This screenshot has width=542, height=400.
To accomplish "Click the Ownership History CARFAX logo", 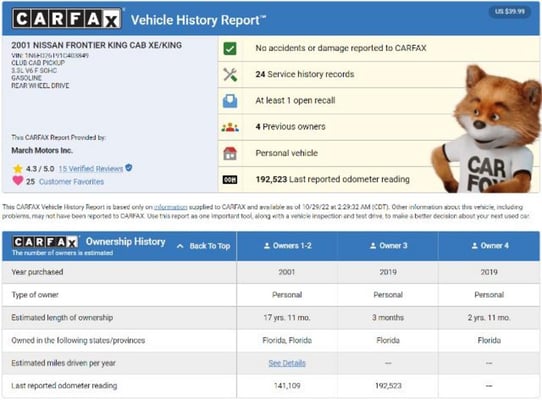I will tap(45, 242).
